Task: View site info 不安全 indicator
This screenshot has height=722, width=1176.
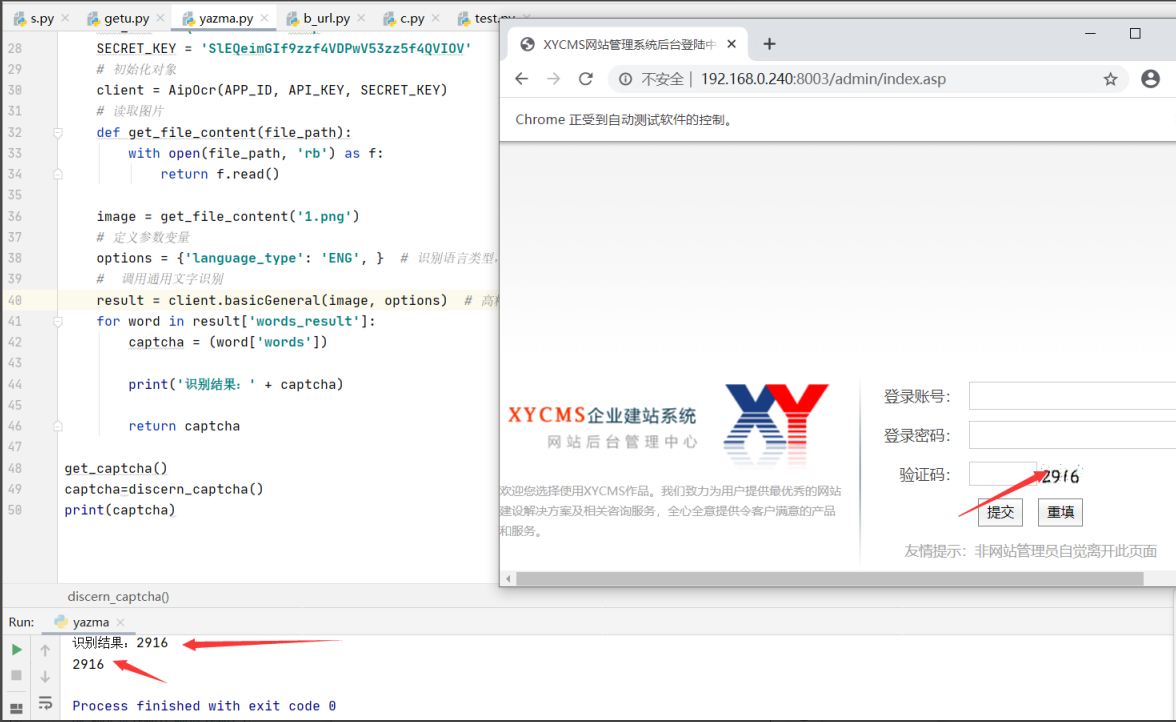Action: [650, 79]
